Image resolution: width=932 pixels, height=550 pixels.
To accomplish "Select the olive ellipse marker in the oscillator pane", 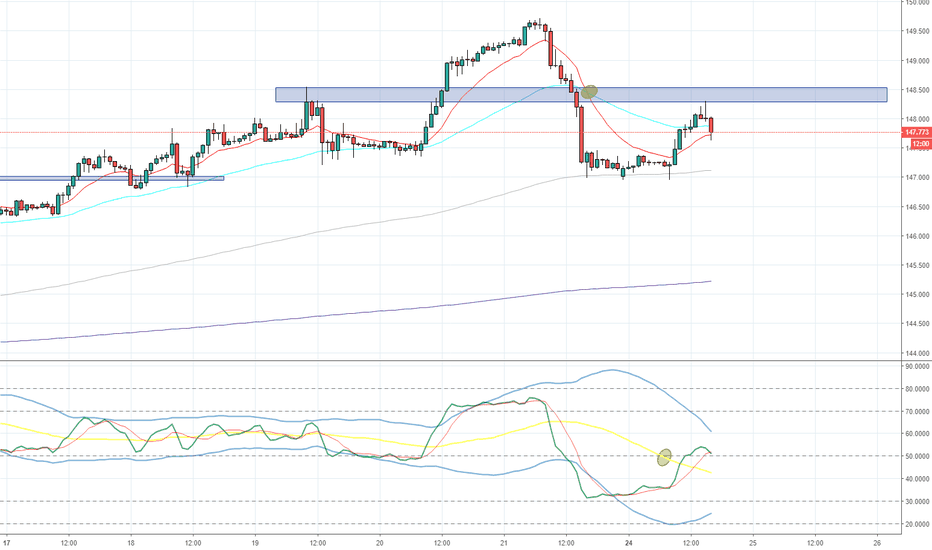I will point(665,457).
